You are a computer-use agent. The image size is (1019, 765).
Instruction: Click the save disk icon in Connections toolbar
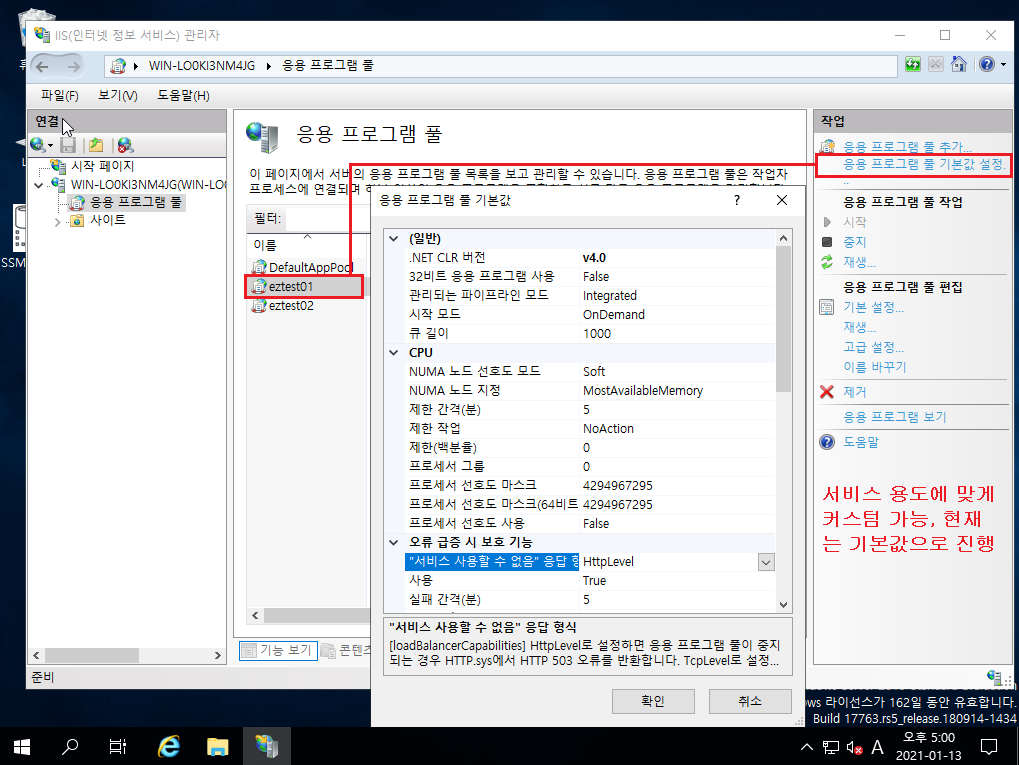click(68, 145)
